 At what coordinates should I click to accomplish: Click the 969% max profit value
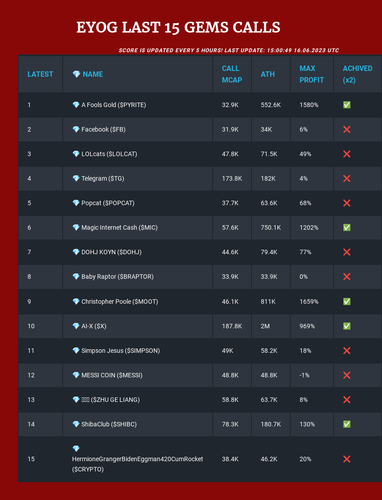tap(307, 326)
